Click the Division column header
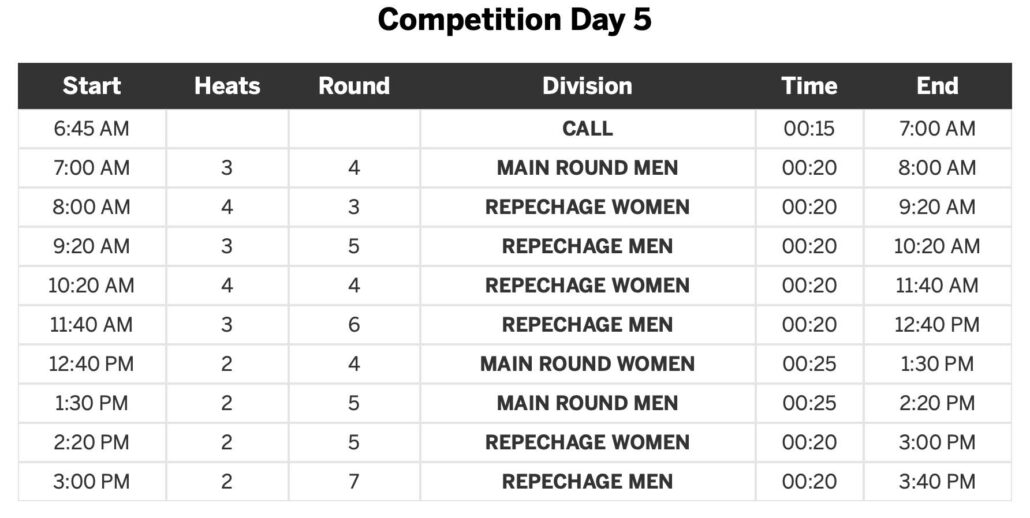Viewport: 1030px width, 518px height. tap(587, 86)
